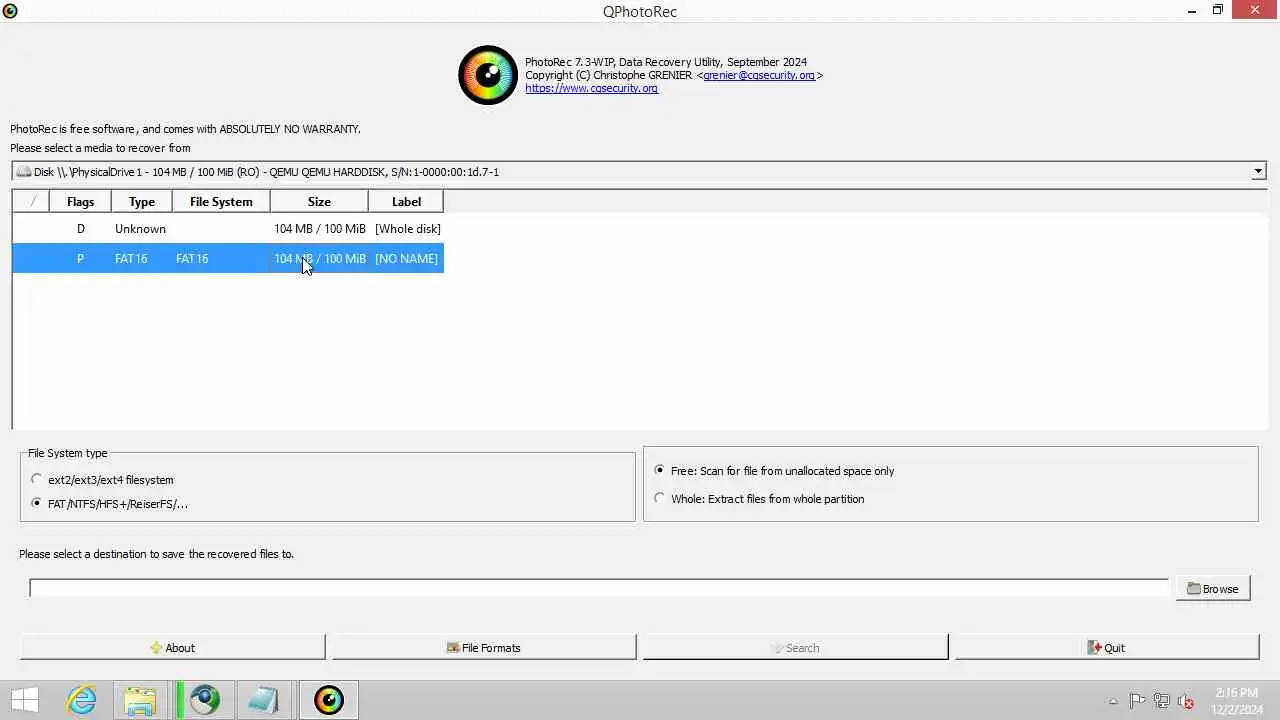The image size is (1280, 720).
Task: Click the PhotoRec eye logo image
Action: [488, 75]
